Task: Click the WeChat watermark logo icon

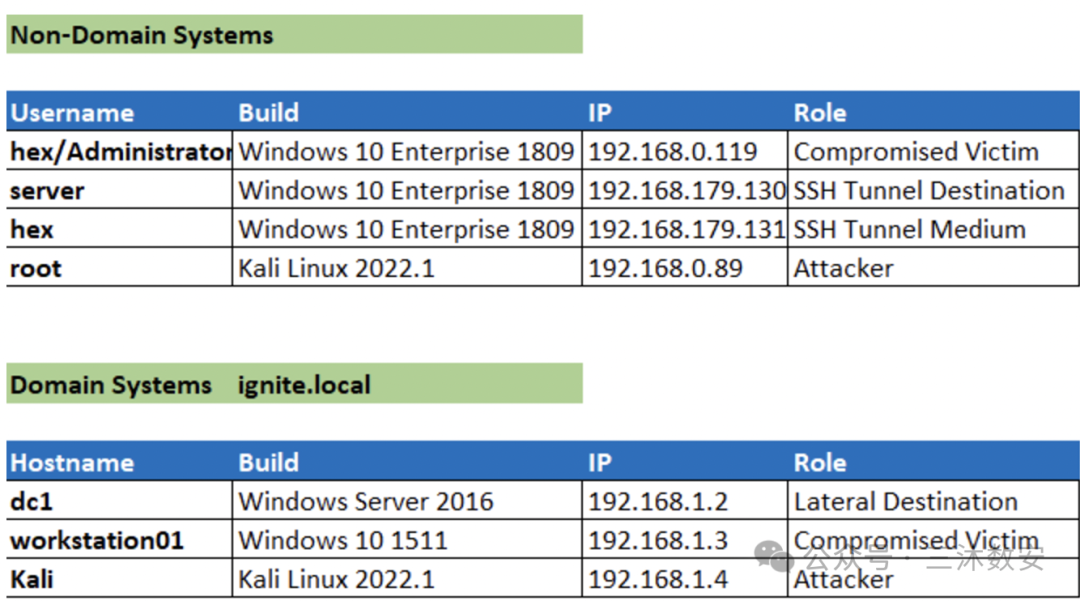Action: (772, 555)
